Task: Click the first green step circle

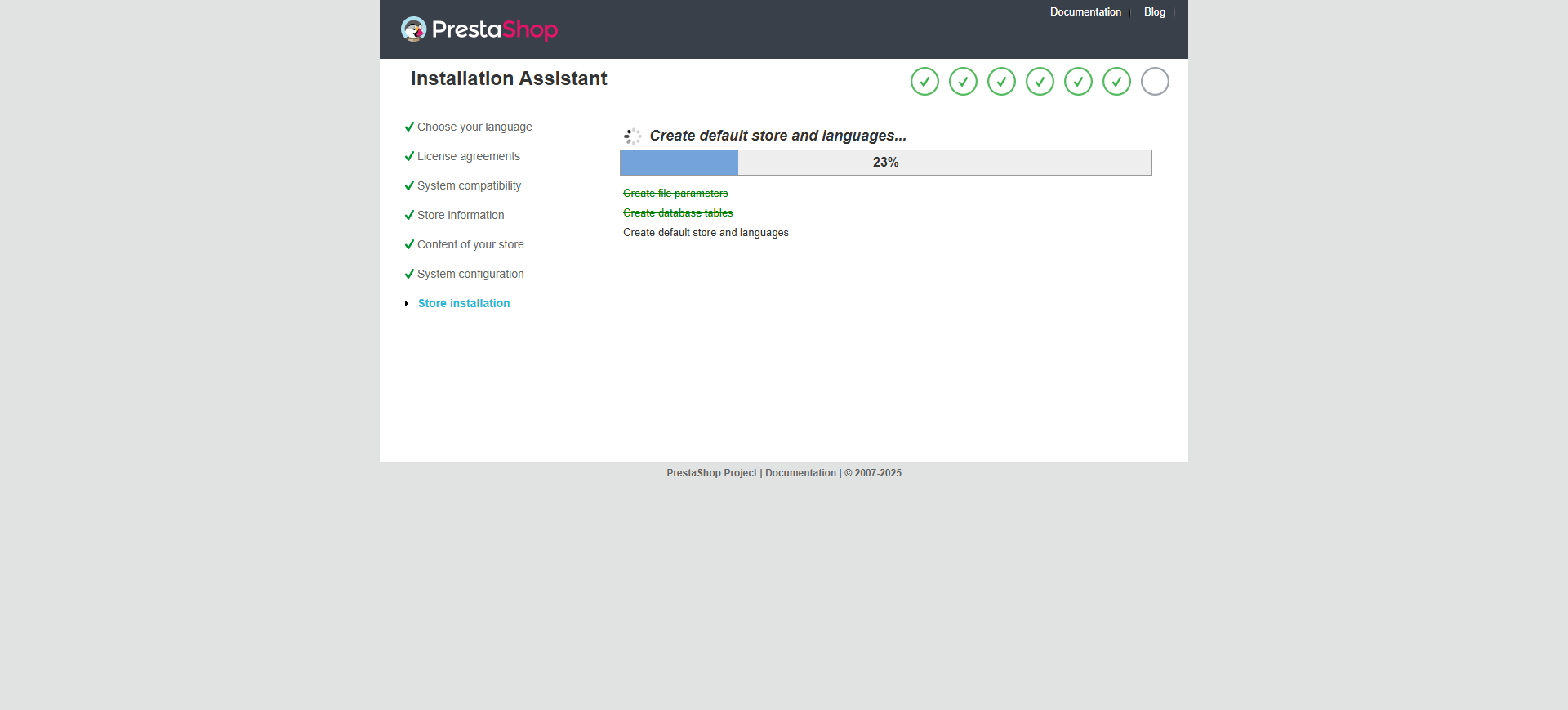Action: click(924, 82)
